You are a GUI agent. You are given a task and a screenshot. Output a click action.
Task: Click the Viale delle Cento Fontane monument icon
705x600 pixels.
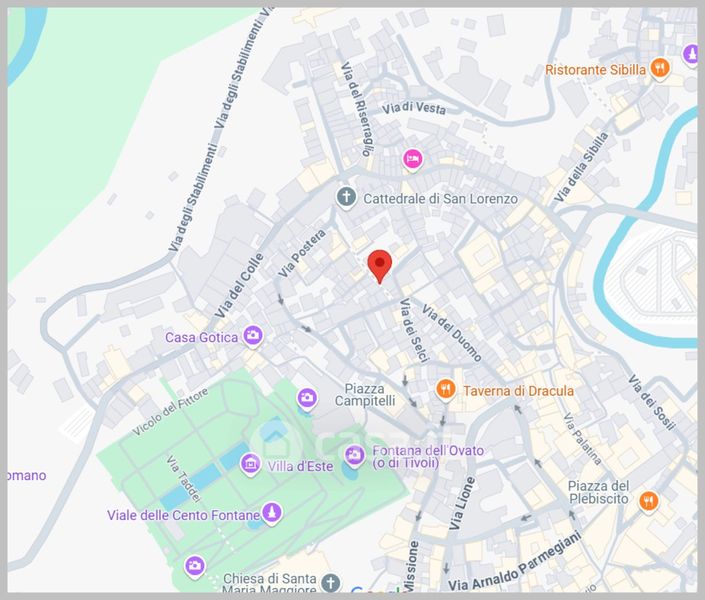(x=272, y=513)
